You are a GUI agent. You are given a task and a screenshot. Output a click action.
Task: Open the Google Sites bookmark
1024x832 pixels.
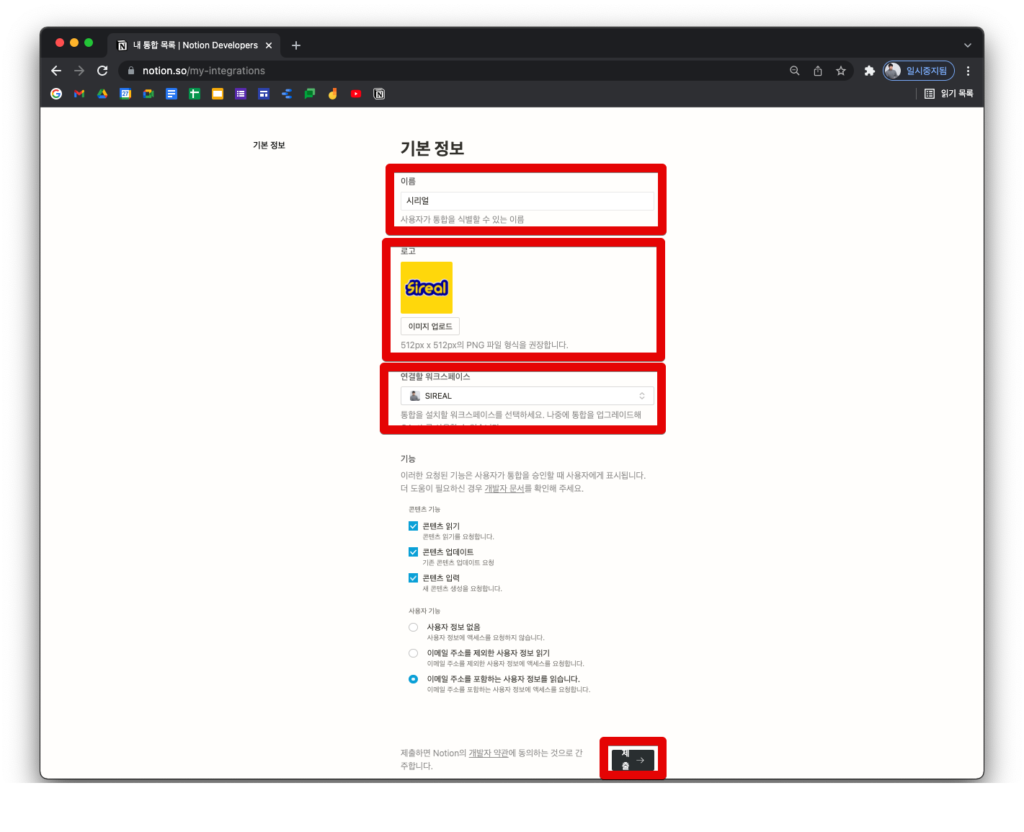tap(263, 94)
